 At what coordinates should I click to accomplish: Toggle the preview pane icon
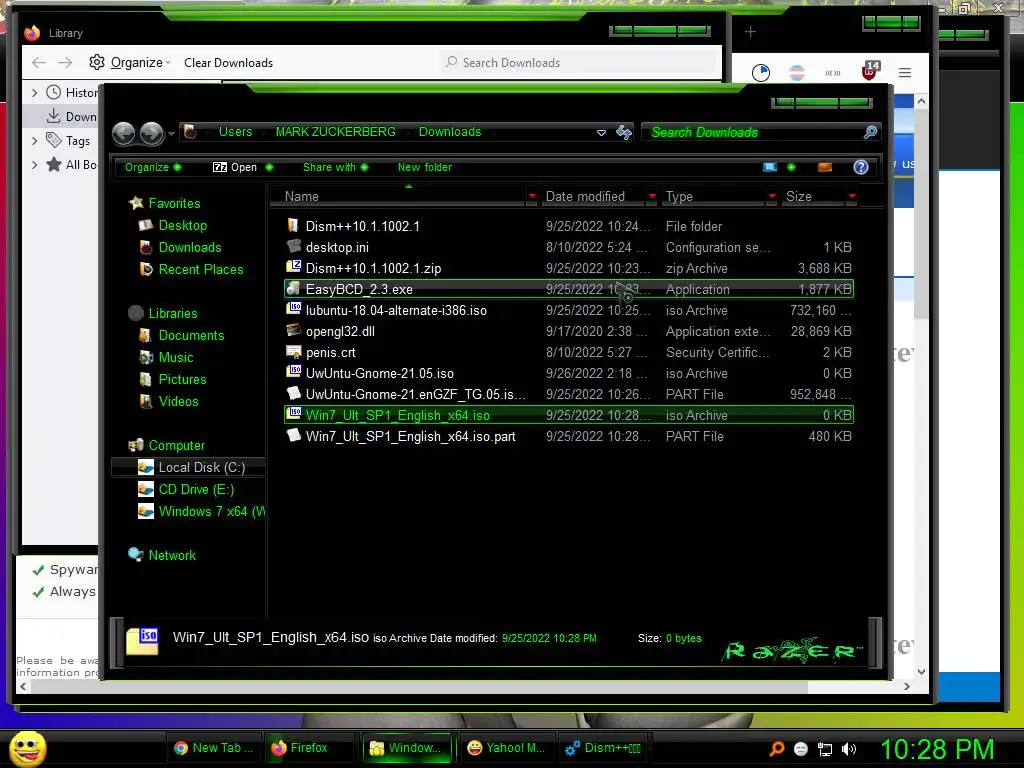[x=825, y=167]
